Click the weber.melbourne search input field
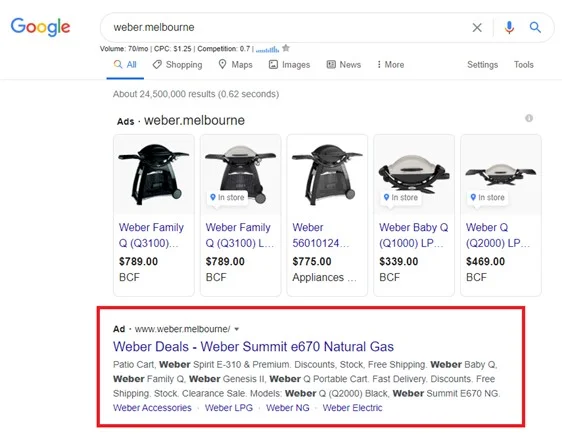 point(287,28)
